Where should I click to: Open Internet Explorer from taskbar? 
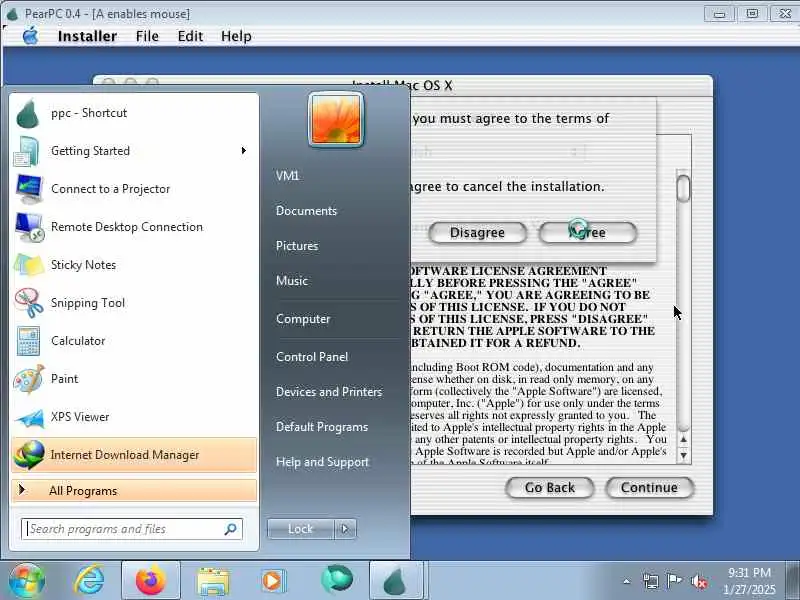click(x=90, y=580)
